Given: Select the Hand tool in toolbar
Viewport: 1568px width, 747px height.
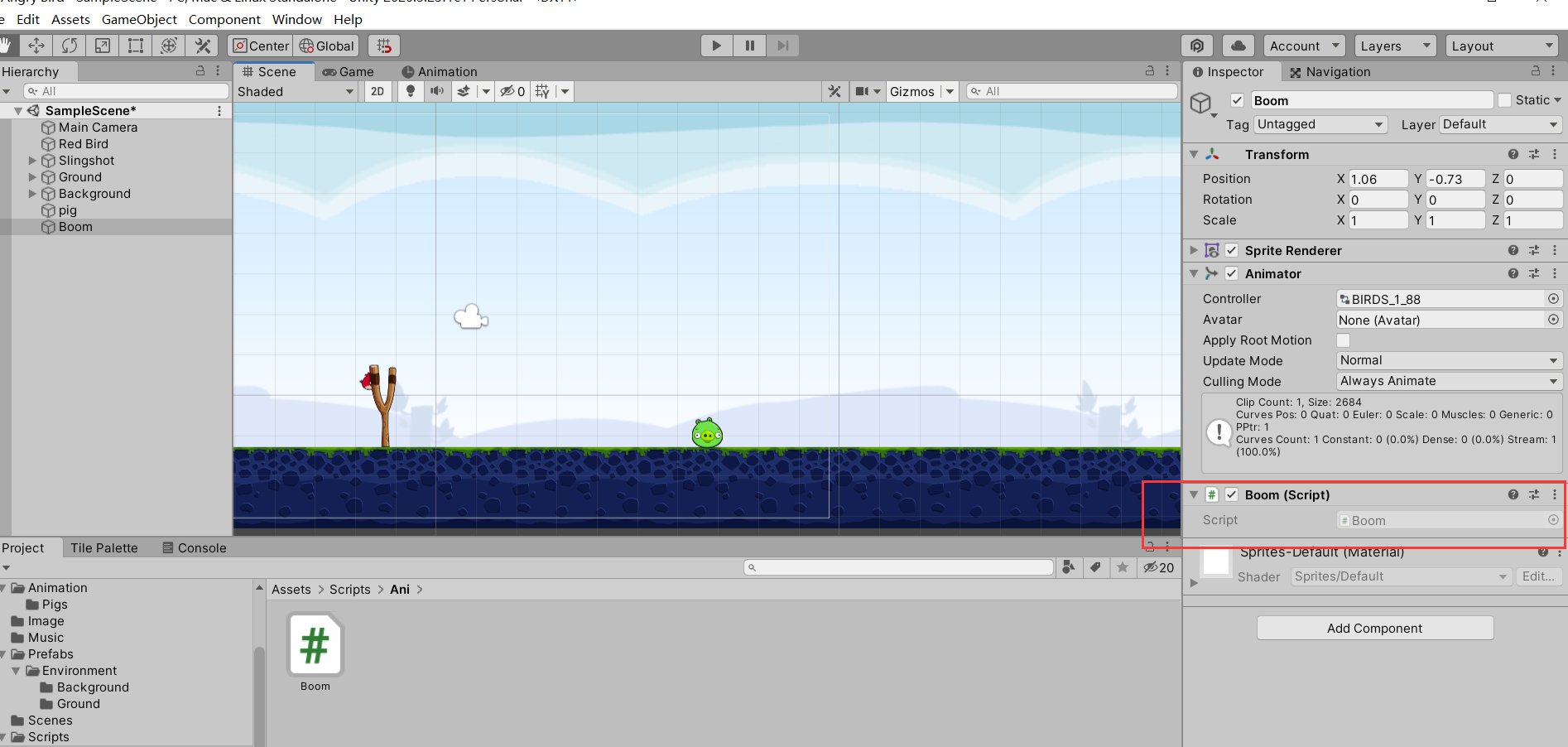Looking at the screenshot, I should pos(5,46).
